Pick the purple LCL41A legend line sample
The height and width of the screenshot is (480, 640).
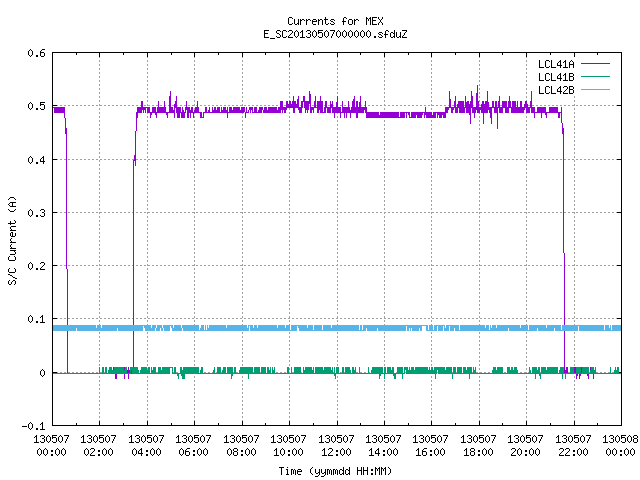point(595,64)
